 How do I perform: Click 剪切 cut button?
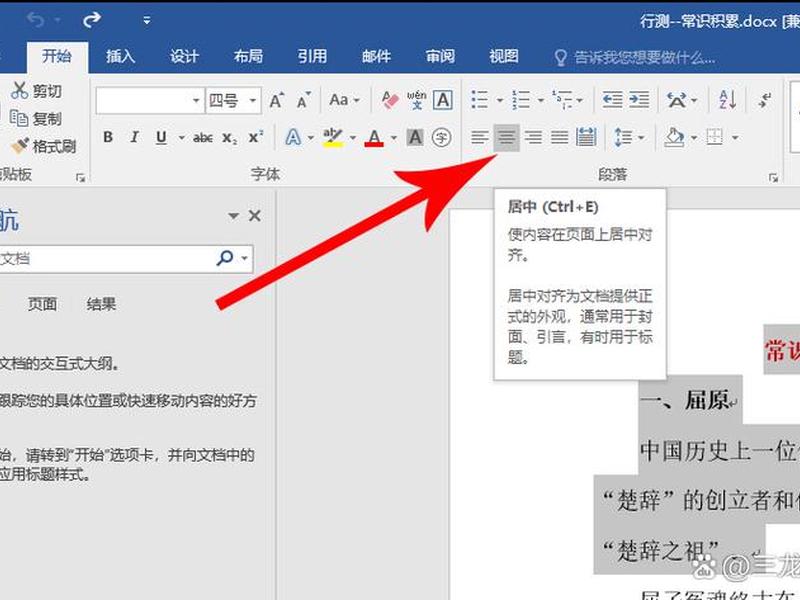pyautogui.click(x=37, y=91)
